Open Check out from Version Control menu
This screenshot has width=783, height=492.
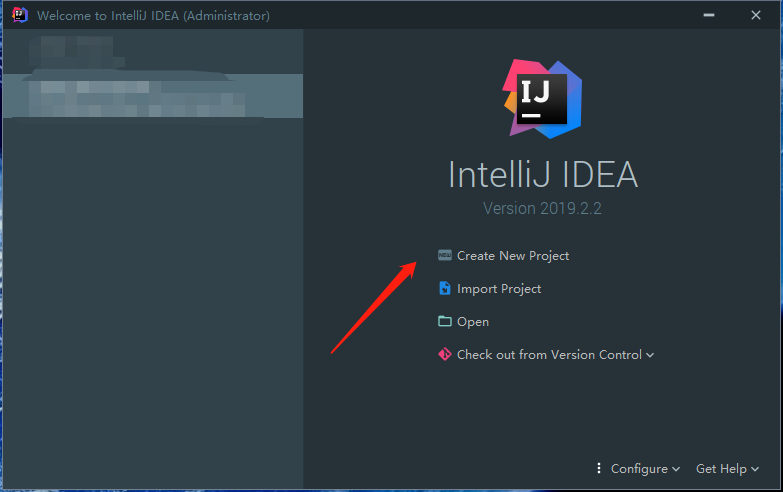click(549, 355)
